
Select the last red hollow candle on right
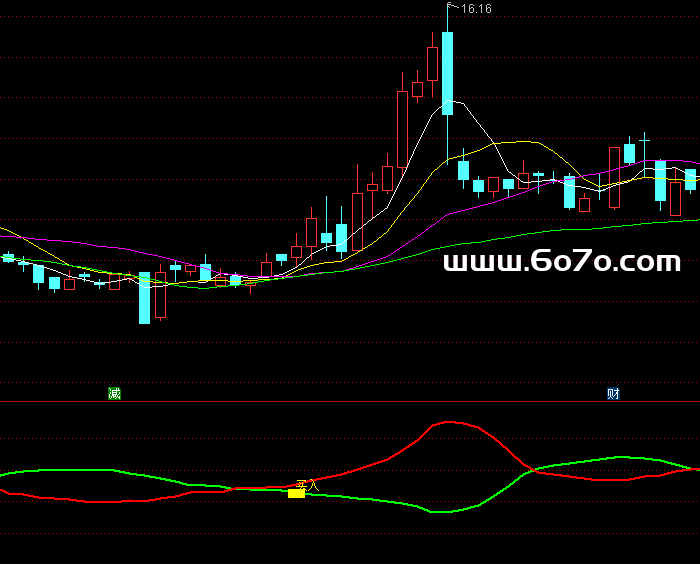(676, 198)
